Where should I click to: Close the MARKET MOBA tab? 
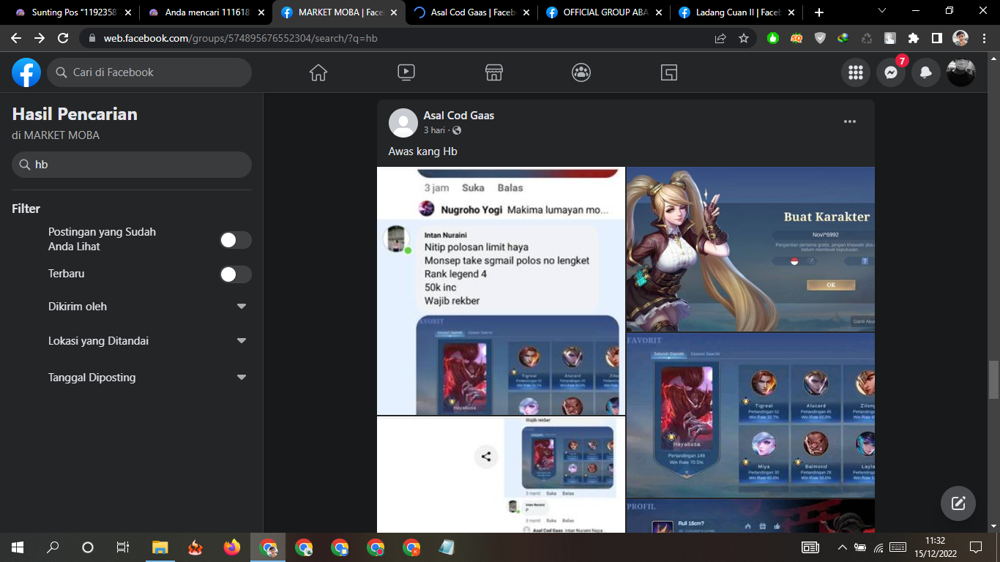tap(393, 12)
